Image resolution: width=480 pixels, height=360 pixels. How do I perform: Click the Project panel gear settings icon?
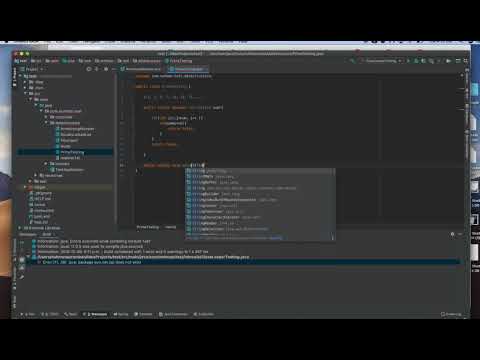click(x=106, y=69)
